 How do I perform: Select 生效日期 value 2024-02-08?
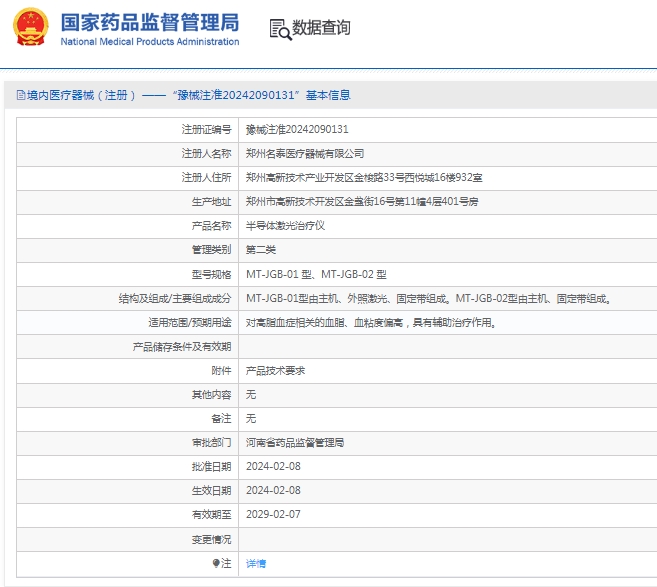tap(273, 490)
